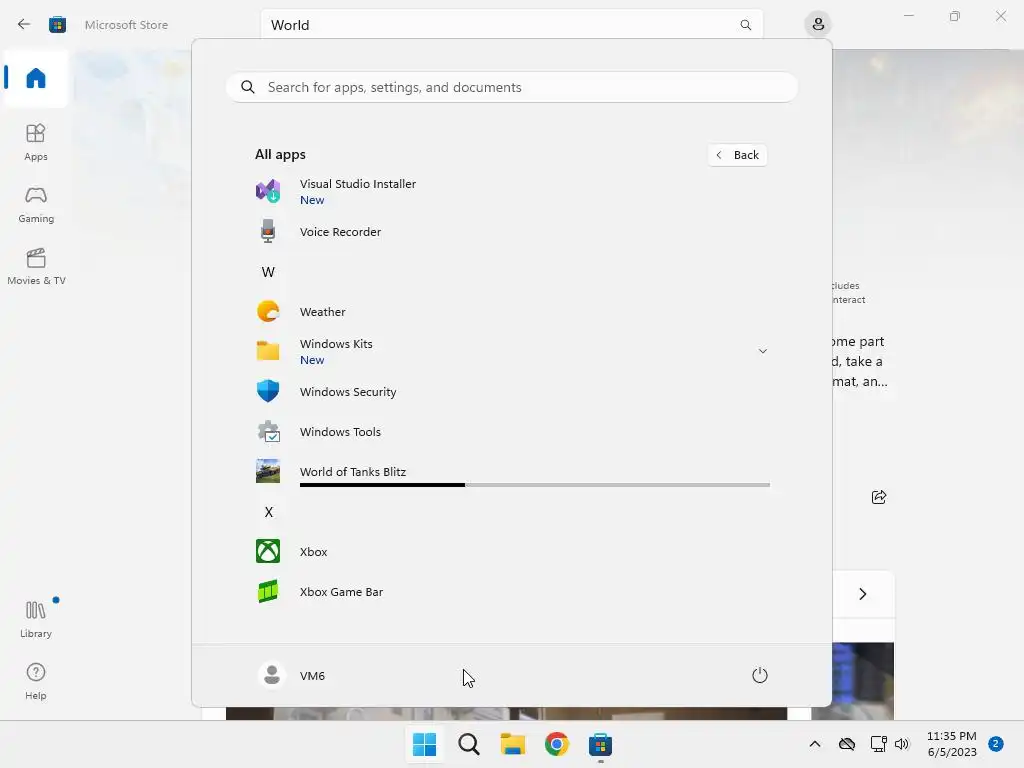The width and height of the screenshot is (1024, 768).
Task: Click the share icon in Microsoft Store
Action: [879, 497]
